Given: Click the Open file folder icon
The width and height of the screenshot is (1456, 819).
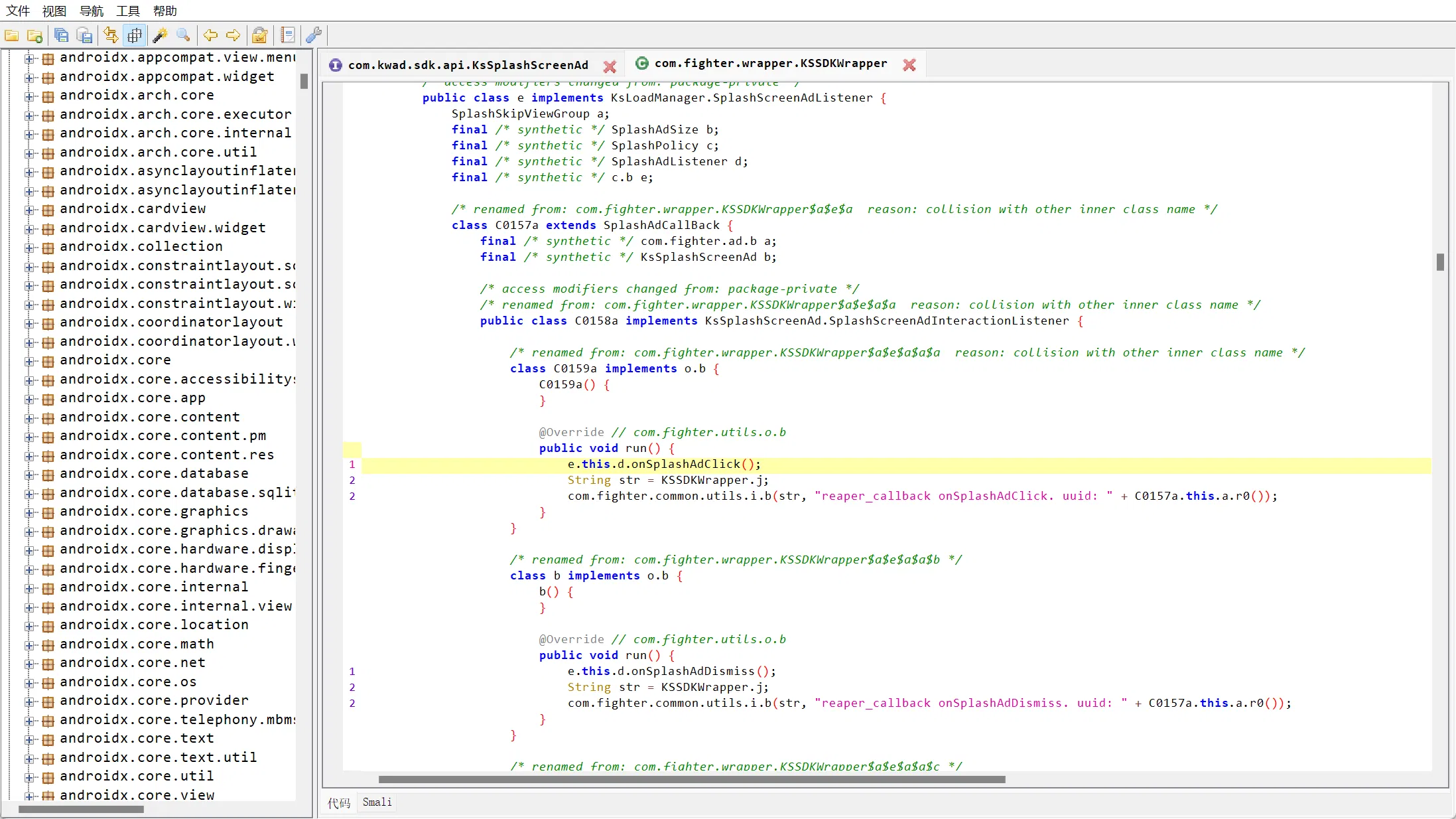Looking at the screenshot, I should [x=12, y=35].
